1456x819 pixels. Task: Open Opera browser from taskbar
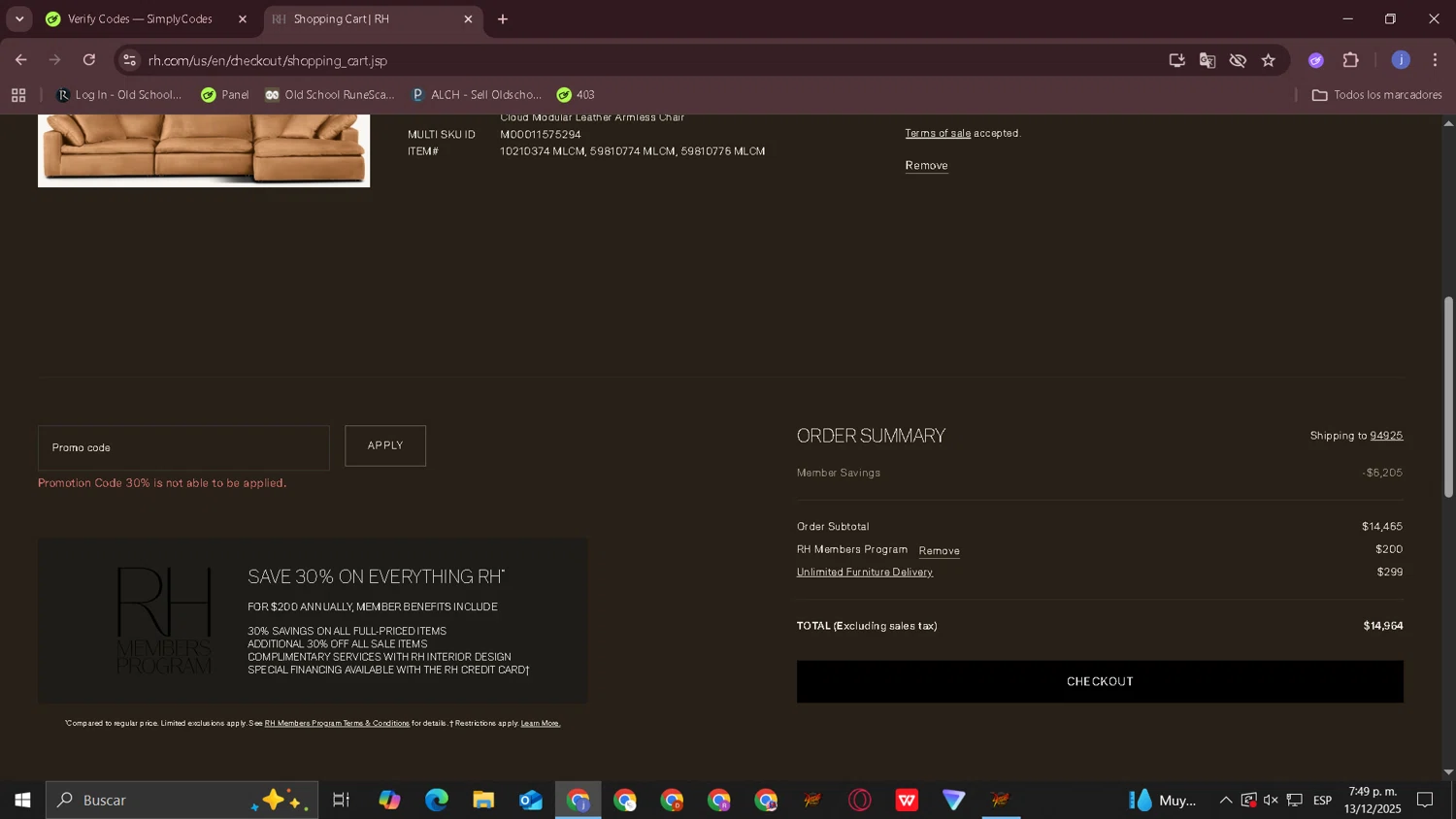click(859, 801)
